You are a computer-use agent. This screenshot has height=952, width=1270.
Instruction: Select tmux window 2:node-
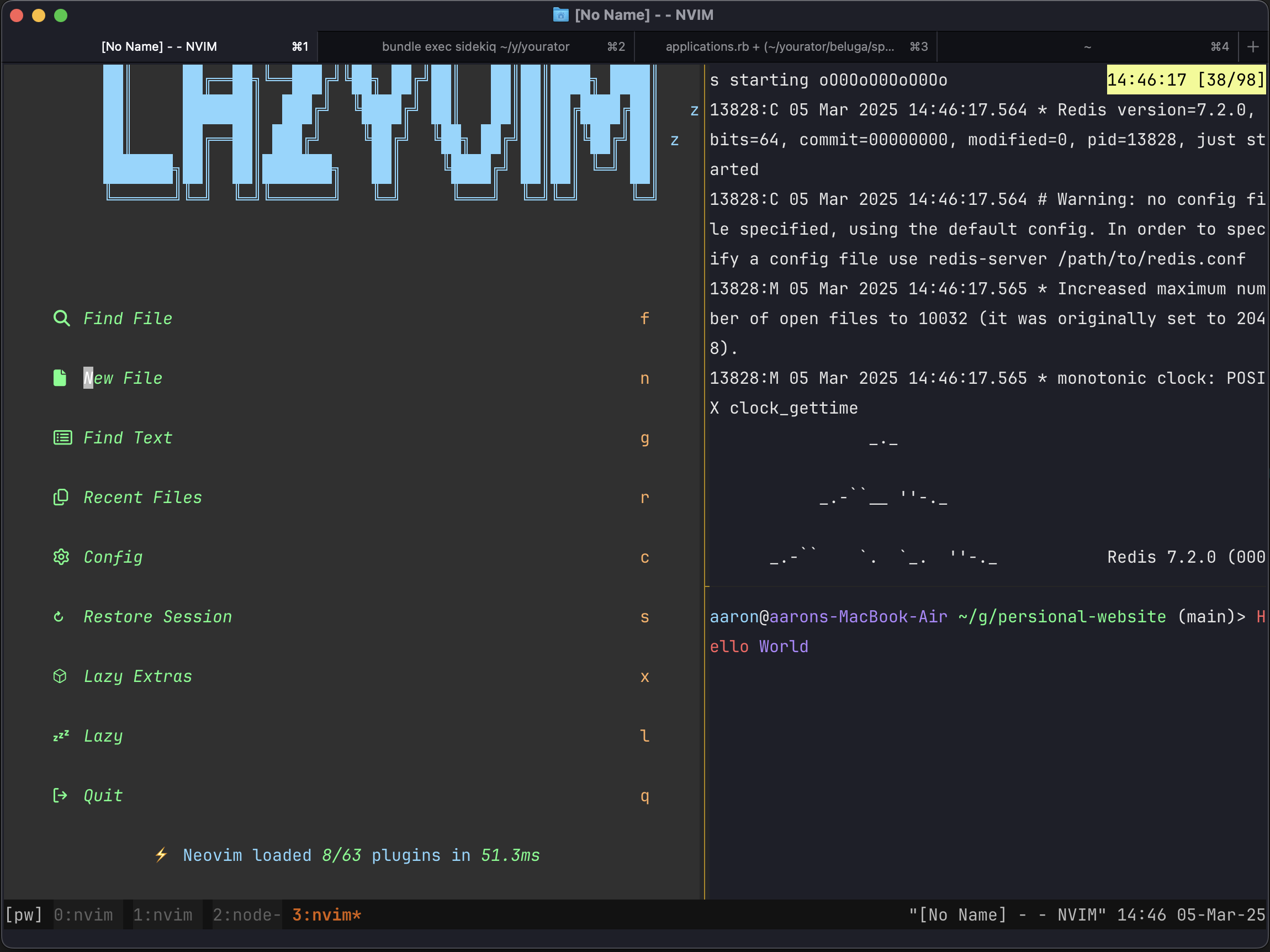[247, 914]
